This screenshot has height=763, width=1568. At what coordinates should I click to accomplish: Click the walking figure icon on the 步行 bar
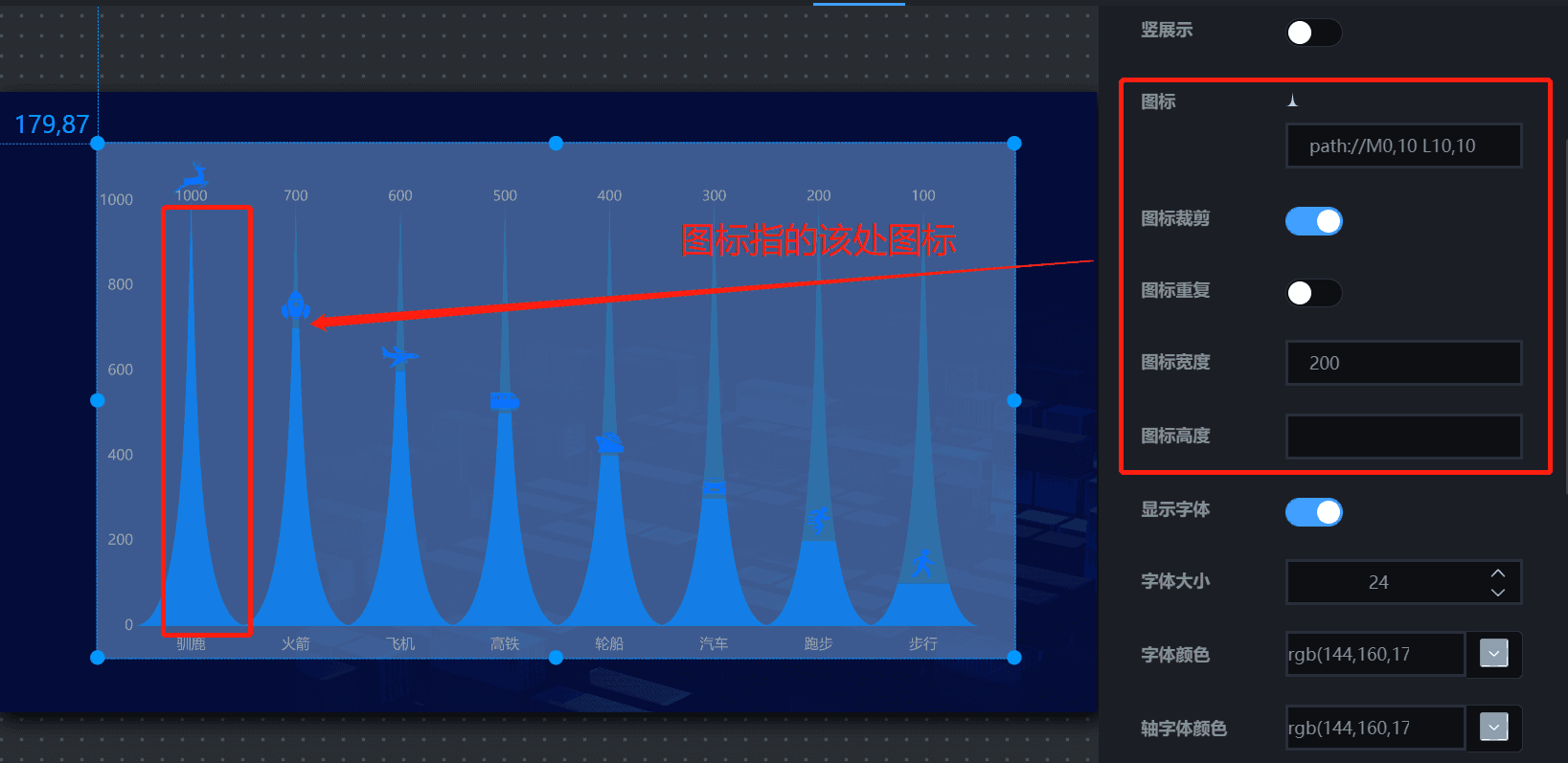922,563
